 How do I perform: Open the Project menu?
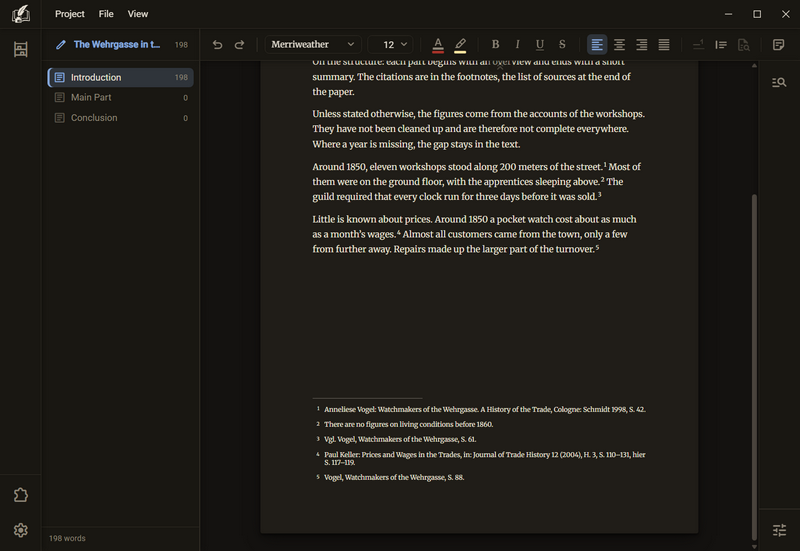pyautogui.click(x=70, y=14)
